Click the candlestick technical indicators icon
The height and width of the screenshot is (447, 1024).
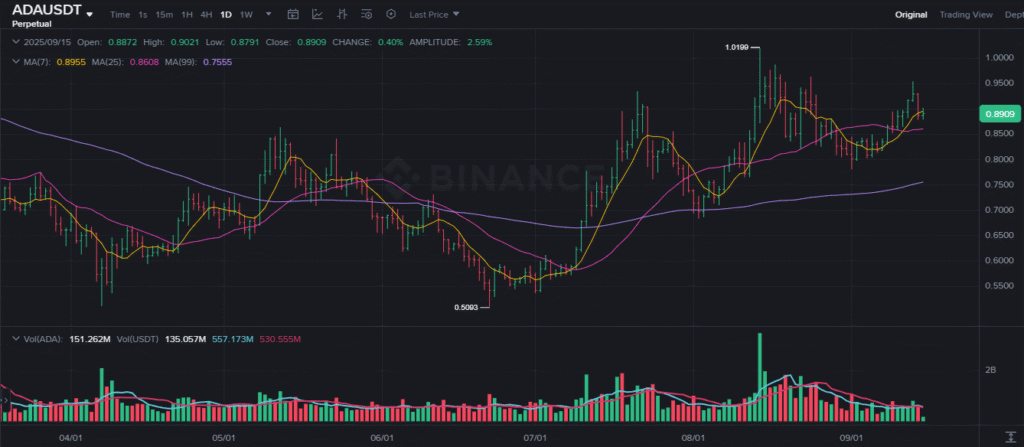coord(342,15)
